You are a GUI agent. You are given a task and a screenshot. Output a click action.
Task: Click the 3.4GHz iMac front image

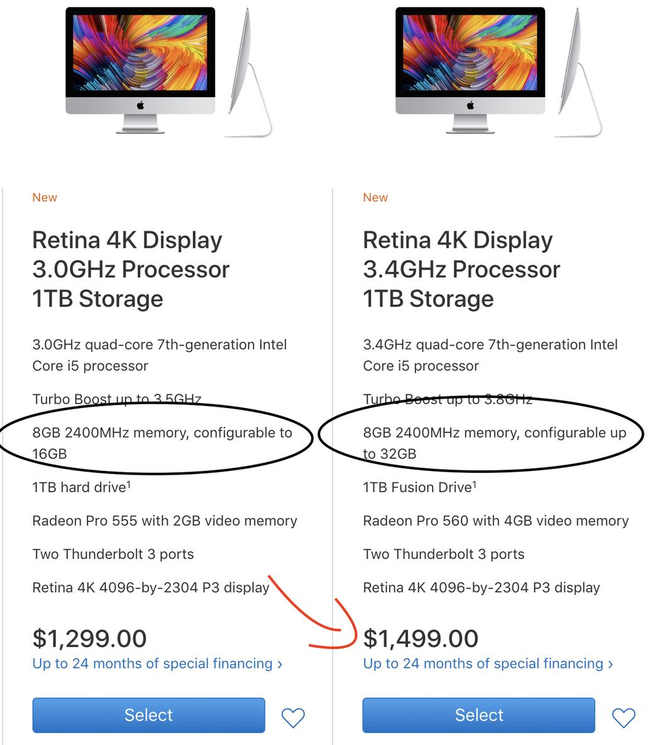coord(470,70)
